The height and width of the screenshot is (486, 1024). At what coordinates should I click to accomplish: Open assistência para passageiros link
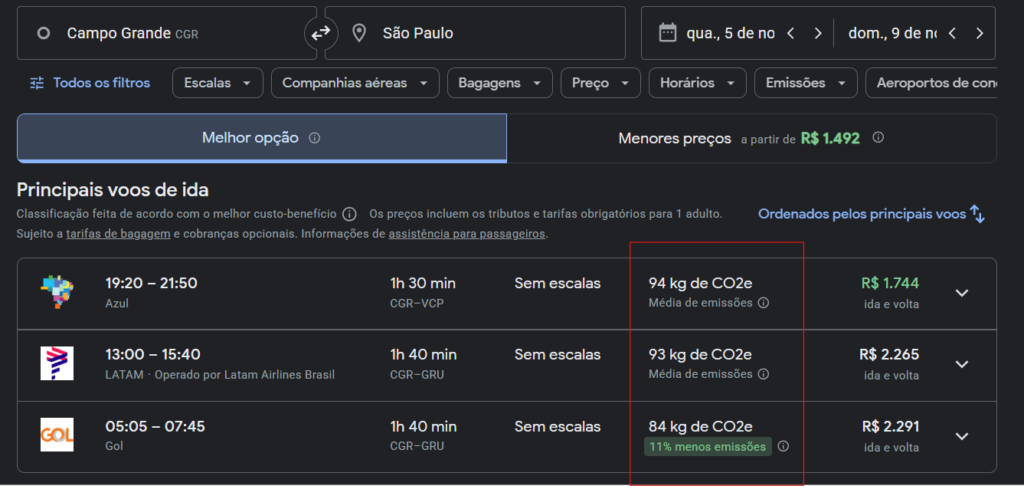coord(466,234)
